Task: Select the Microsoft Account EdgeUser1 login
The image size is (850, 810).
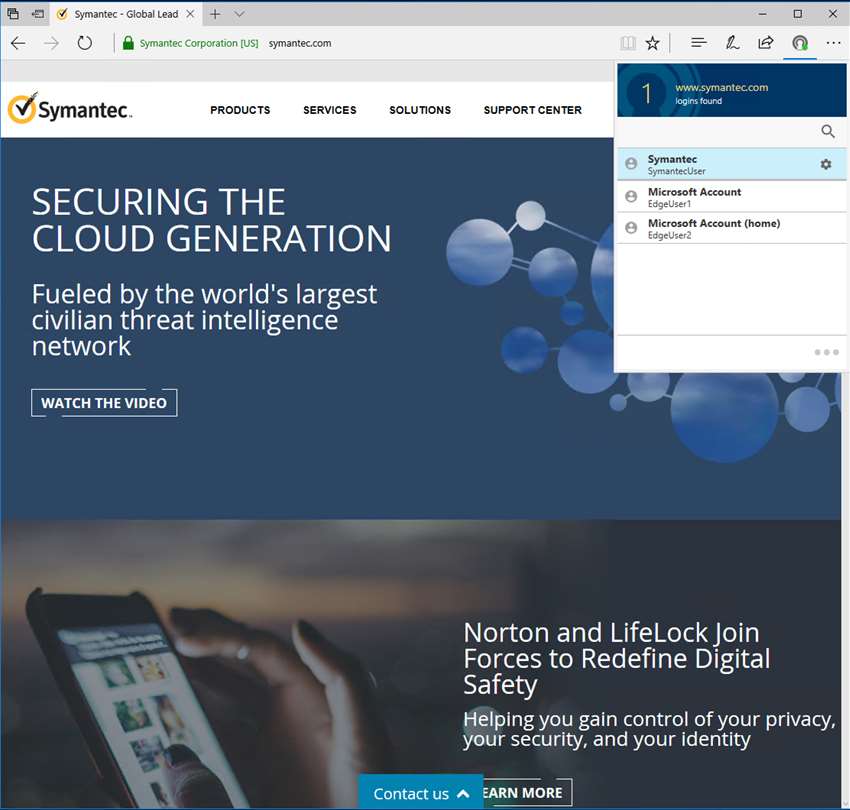Action: coord(731,197)
